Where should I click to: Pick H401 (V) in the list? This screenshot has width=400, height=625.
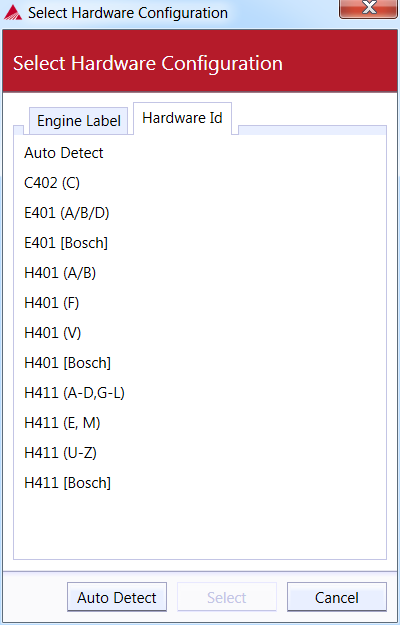tap(53, 333)
